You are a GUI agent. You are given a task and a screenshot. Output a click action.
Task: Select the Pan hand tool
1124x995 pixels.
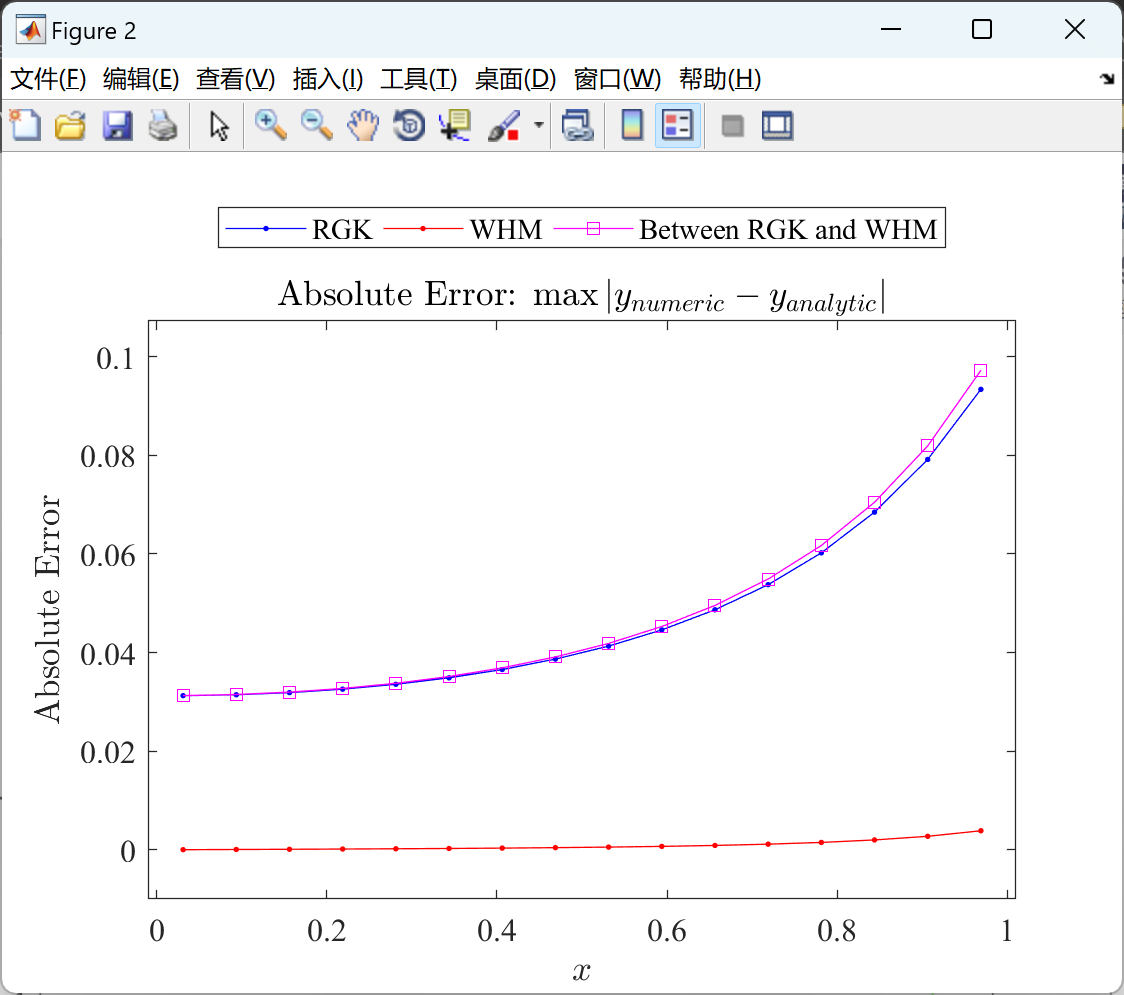click(363, 125)
